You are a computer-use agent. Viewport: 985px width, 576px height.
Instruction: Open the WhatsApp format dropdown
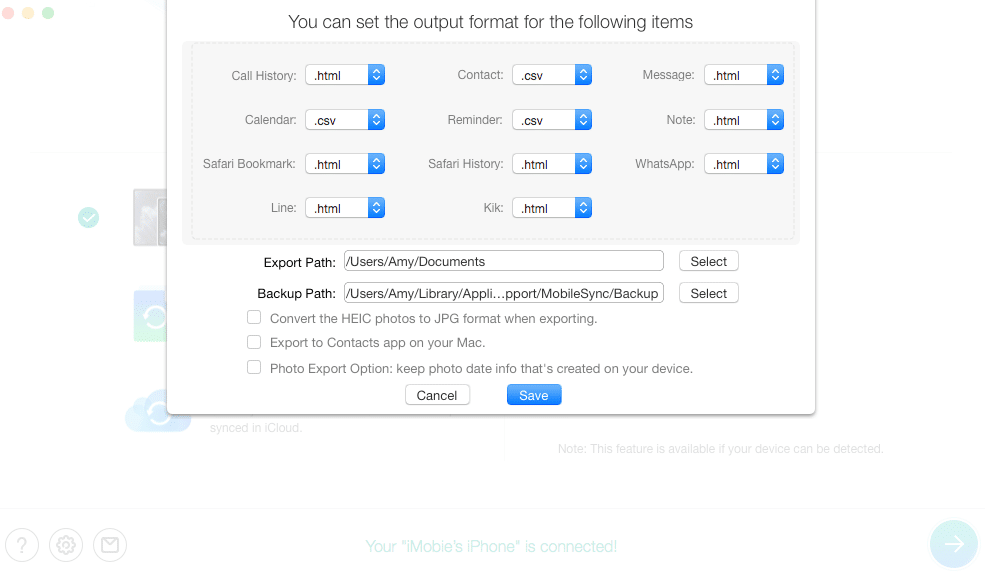tap(744, 164)
